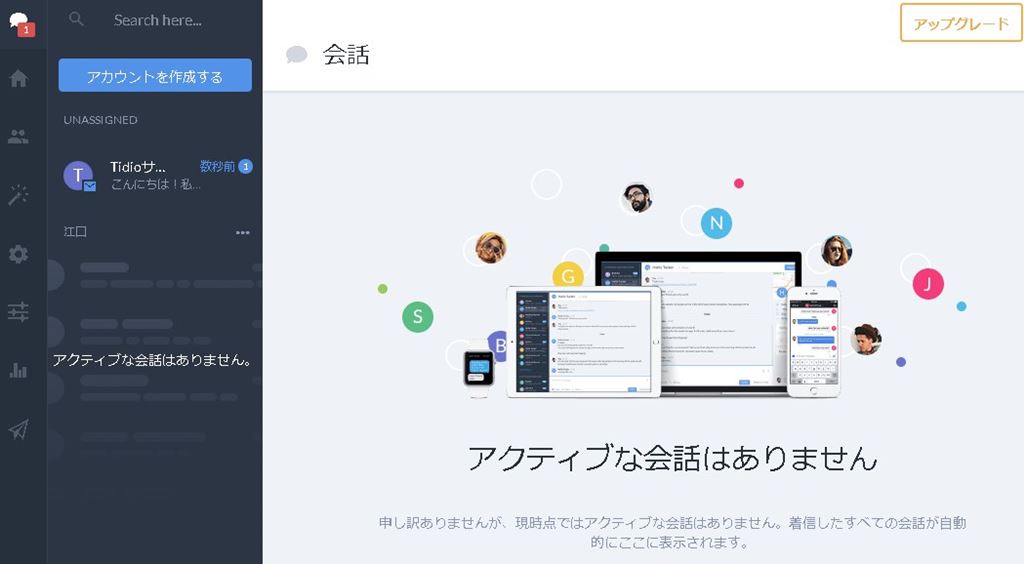Click the speech bubble icon beside 会話
Image resolution: width=1024 pixels, height=564 pixels.
297,55
